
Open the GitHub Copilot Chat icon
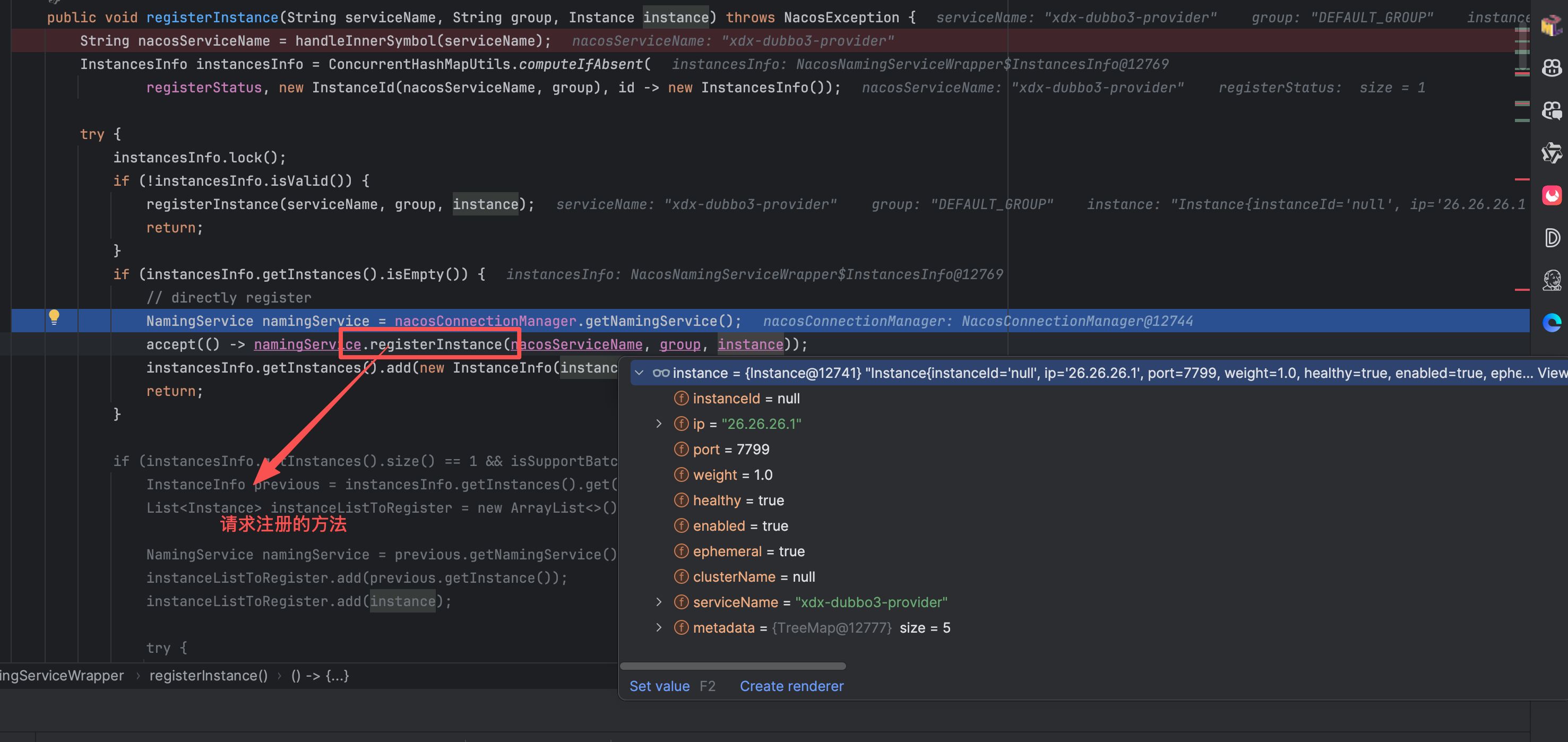[x=1551, y=110]
